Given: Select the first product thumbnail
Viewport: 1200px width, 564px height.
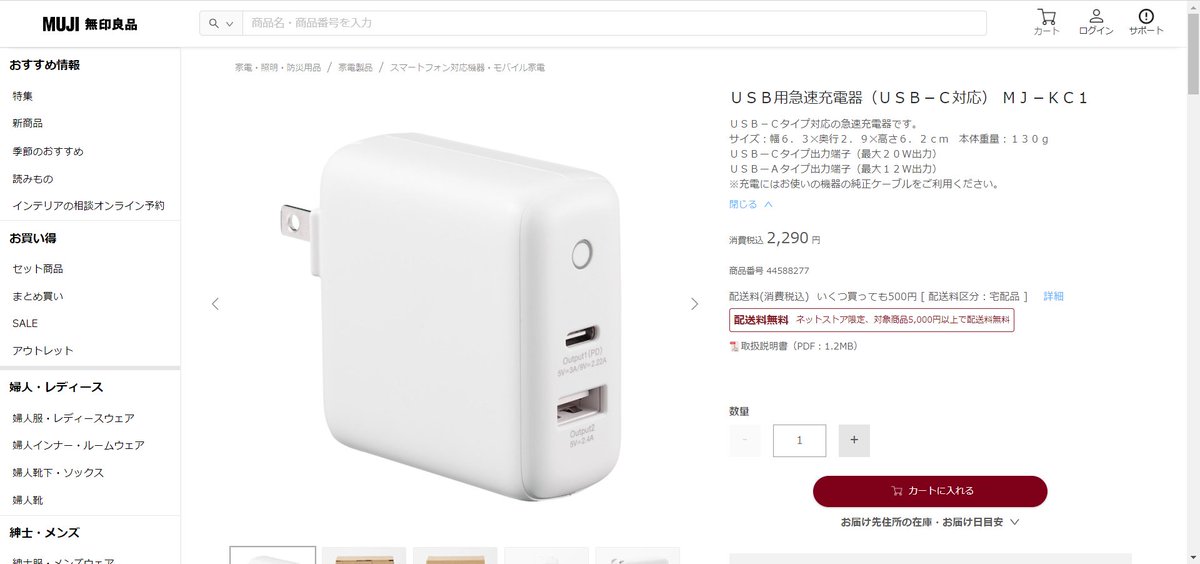Looking at the screenshot, I should [x=273, y=555].
